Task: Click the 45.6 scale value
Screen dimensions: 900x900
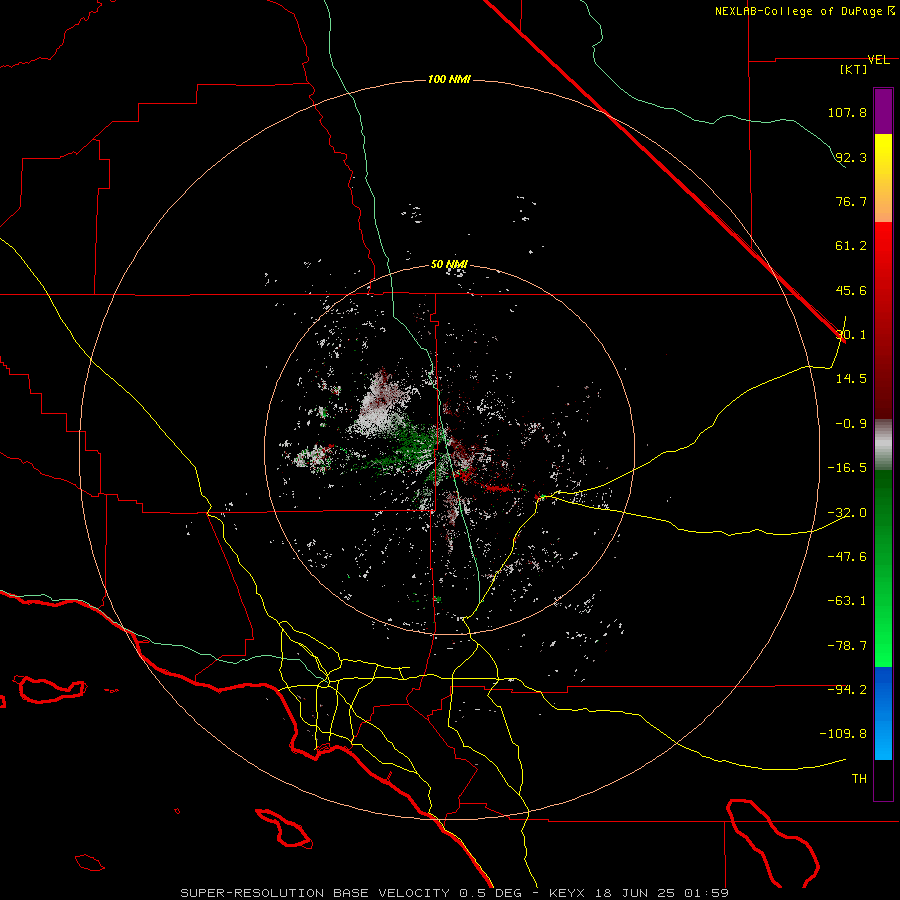Action: pos(851,290)
